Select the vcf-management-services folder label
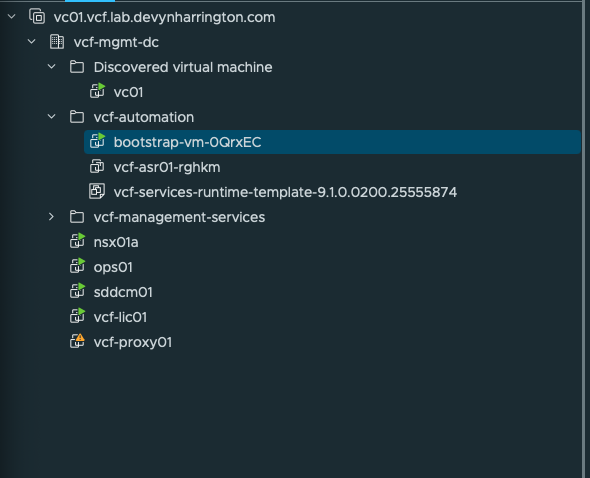Image resolution: width=590 pixels, height=478 pixels. (179, 217)
